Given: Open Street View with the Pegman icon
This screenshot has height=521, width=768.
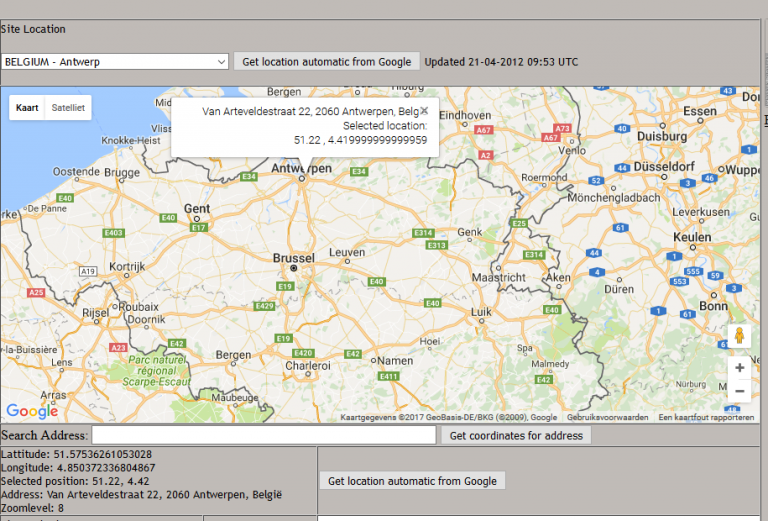Looking at the screenshot, I should [x=739, y=336].
